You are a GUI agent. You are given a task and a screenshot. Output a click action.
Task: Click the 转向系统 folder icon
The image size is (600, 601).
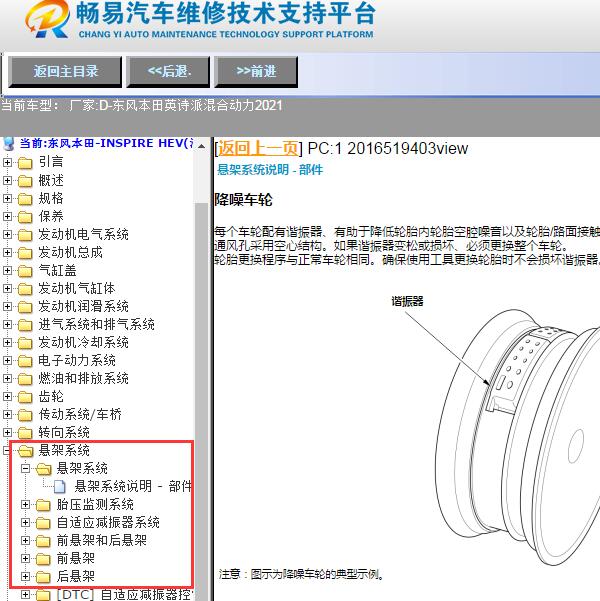pos(25,433)
